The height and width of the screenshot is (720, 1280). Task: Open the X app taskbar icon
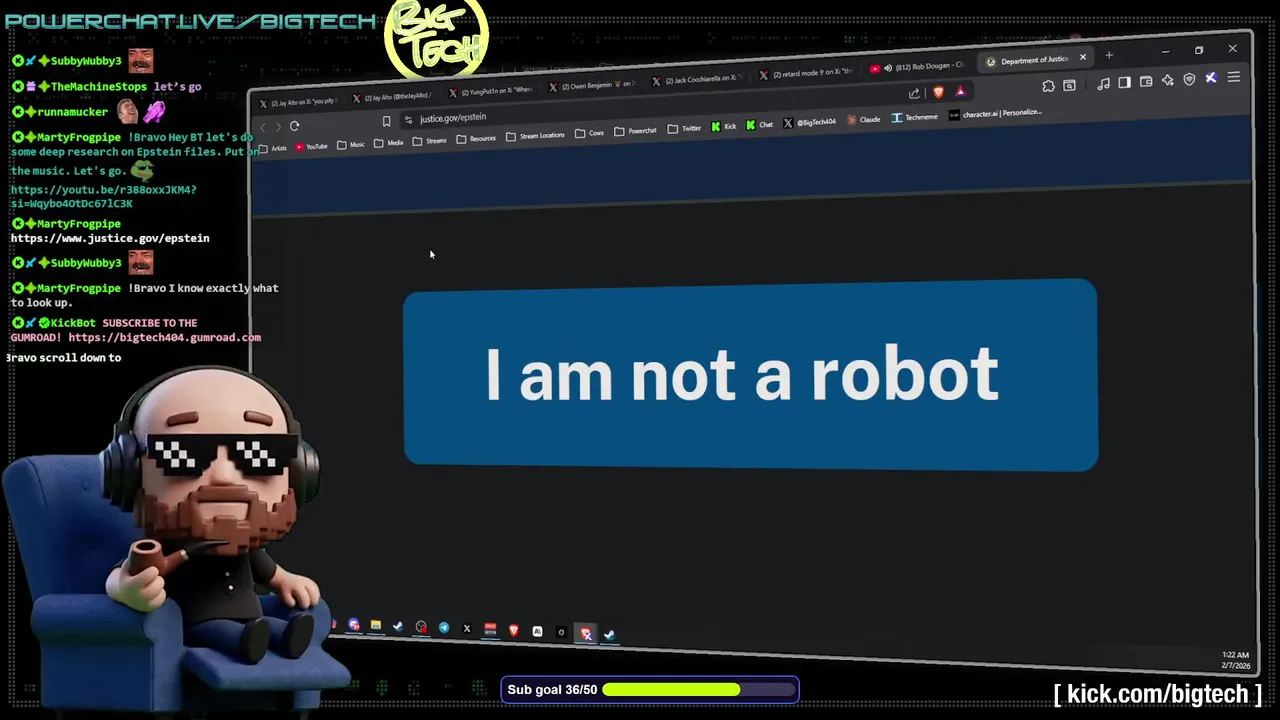(x=466, y=629)
